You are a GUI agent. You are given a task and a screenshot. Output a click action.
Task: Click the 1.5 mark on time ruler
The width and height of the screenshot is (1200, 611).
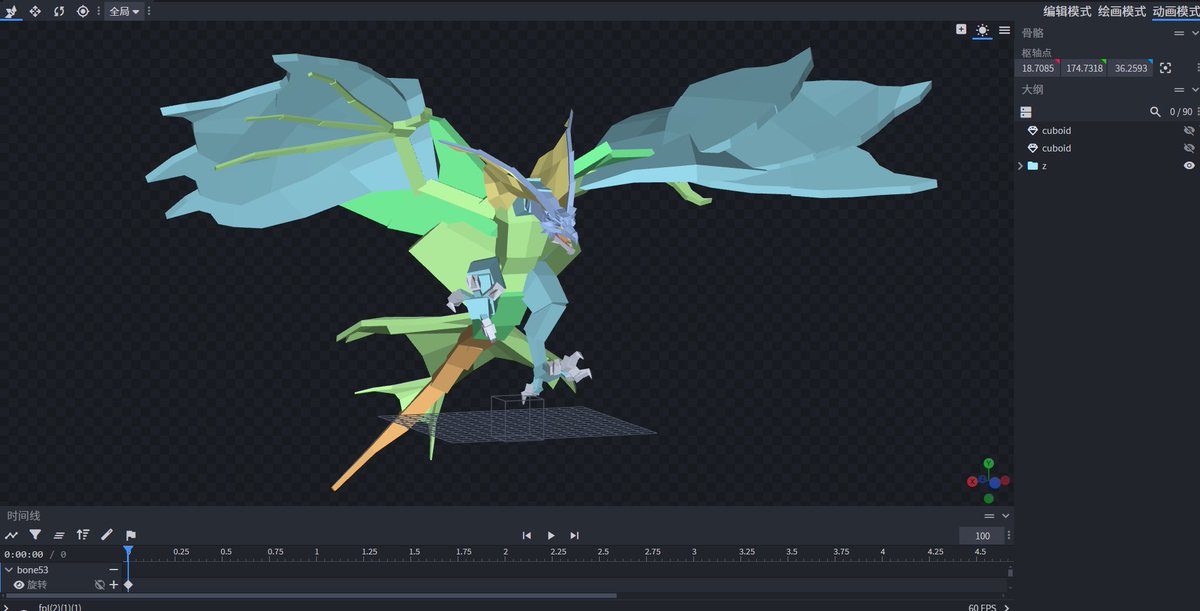[414, 552]
